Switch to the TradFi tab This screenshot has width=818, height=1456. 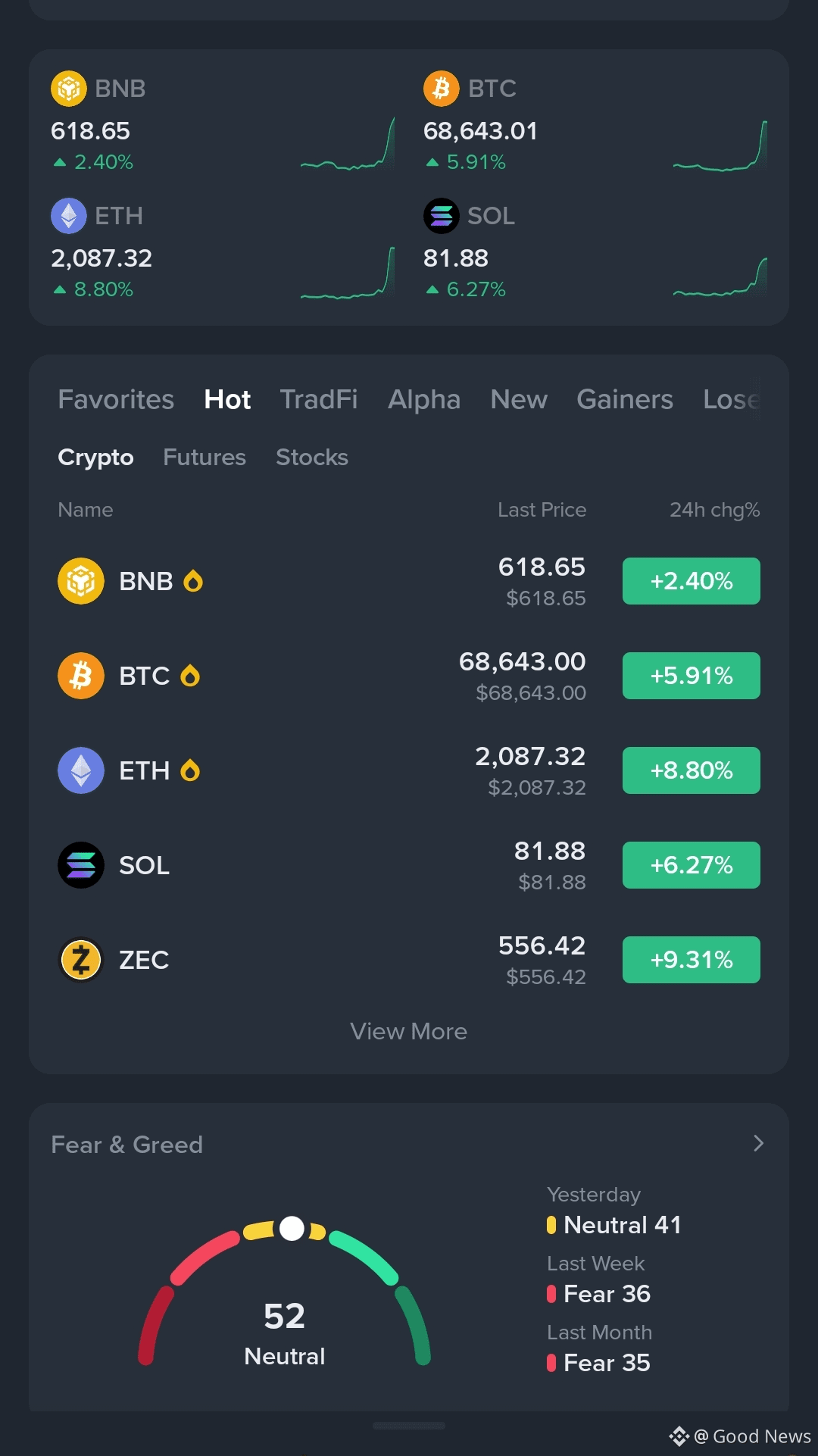tap(319, 399)
